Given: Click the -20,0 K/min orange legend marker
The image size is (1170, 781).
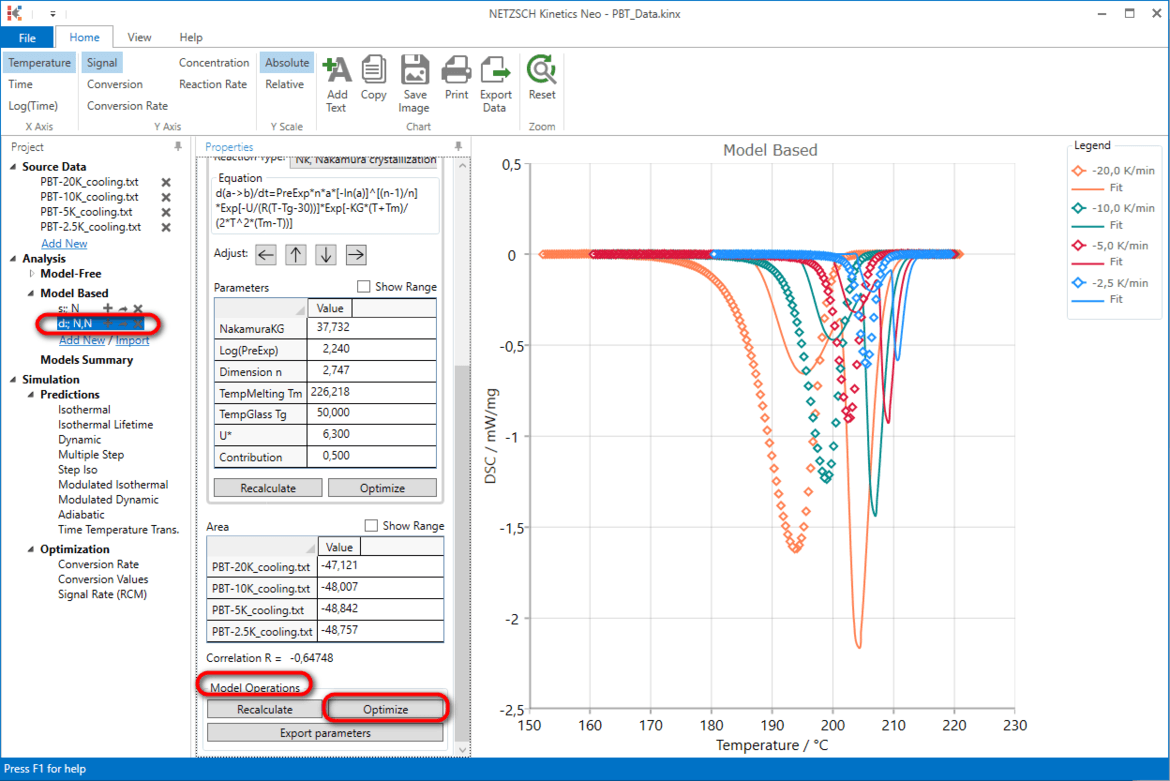Looking at the screenshot, I should tap(1079, 171).
